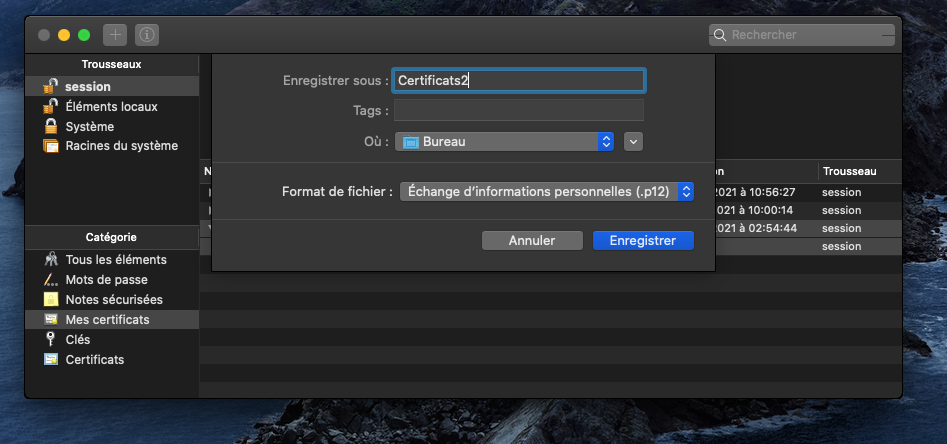This screenshot has height=444, width=947.
Task: Click the Catégorie sidebar header
Action: [x=112, y=237]
